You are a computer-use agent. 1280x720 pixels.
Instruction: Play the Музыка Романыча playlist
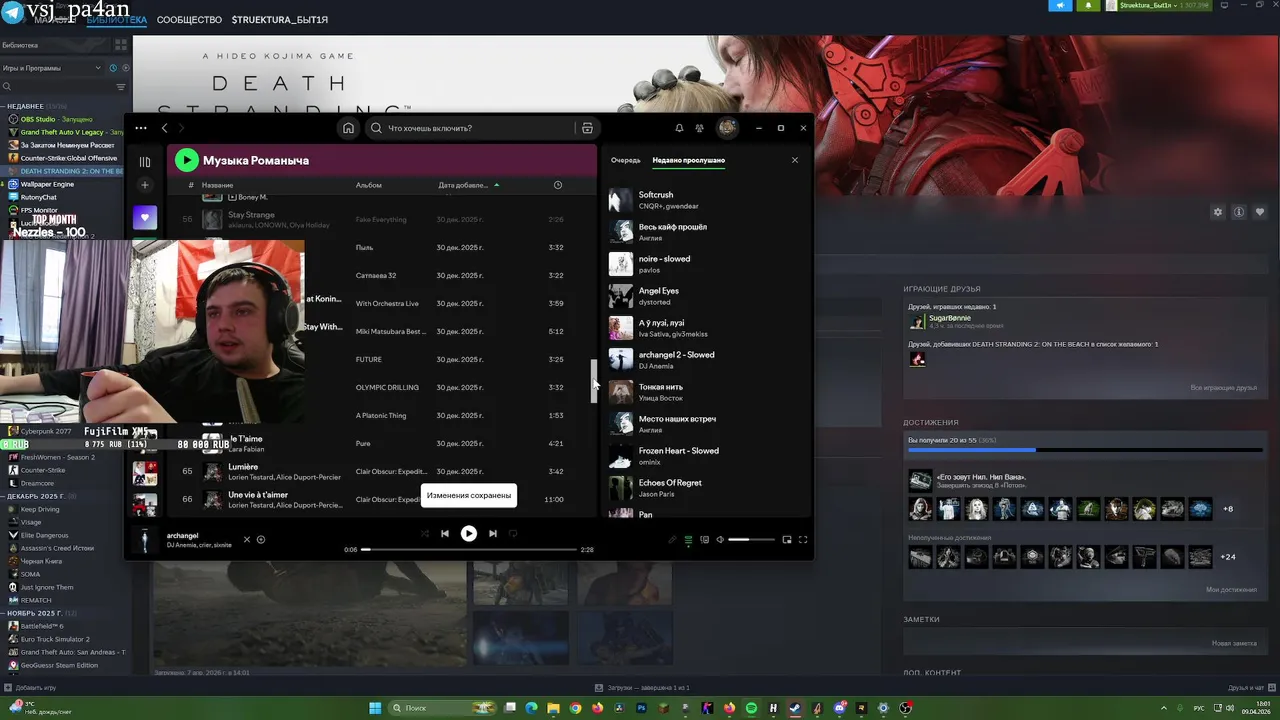tap(187, 160)
